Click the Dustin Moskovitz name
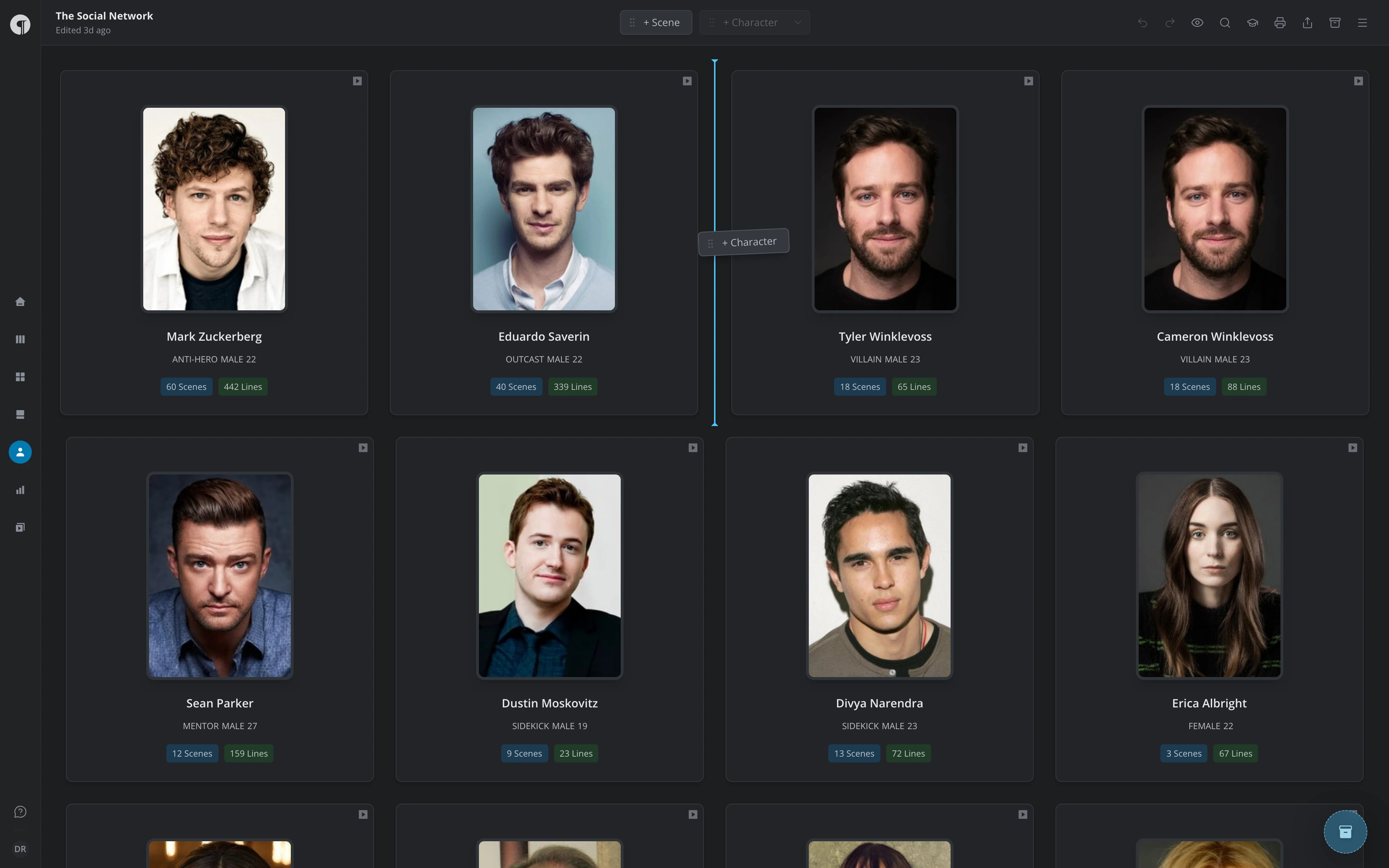The width and height of the screenshot is (1389, 868). 550,703
